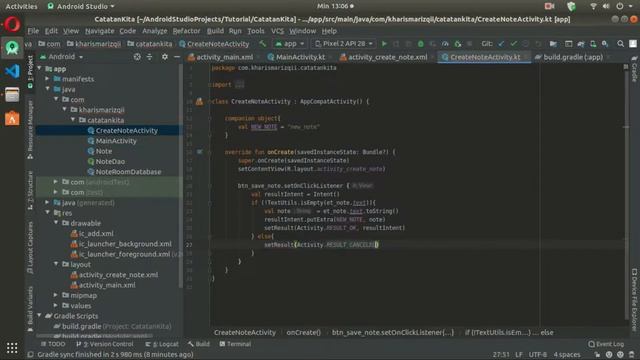Toggle the Project tool window tab

pos(30,72)
